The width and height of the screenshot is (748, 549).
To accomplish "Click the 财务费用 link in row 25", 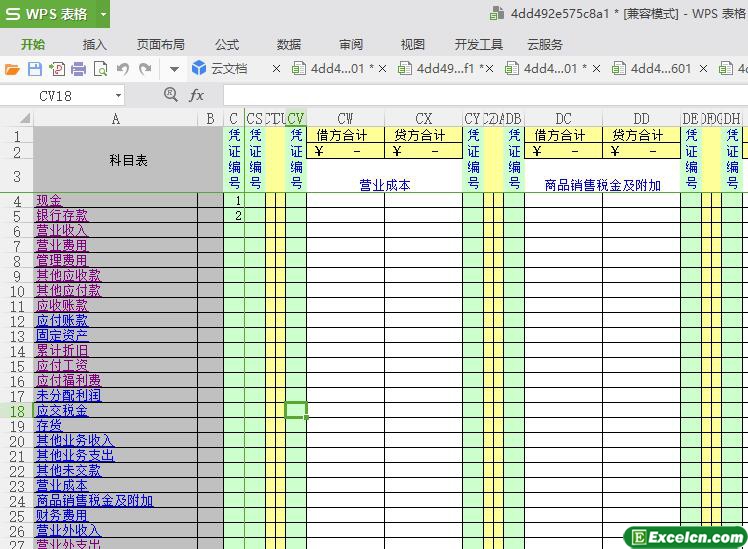I will pyautogui.click(x=62, y=516).
